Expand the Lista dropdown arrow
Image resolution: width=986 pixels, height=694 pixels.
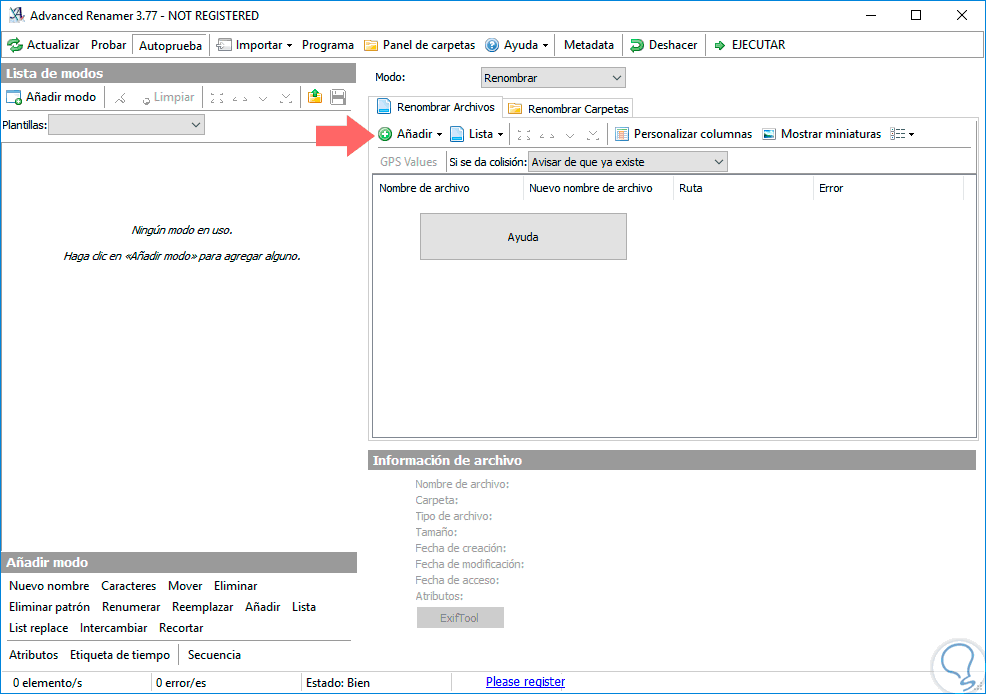(501, 135)
